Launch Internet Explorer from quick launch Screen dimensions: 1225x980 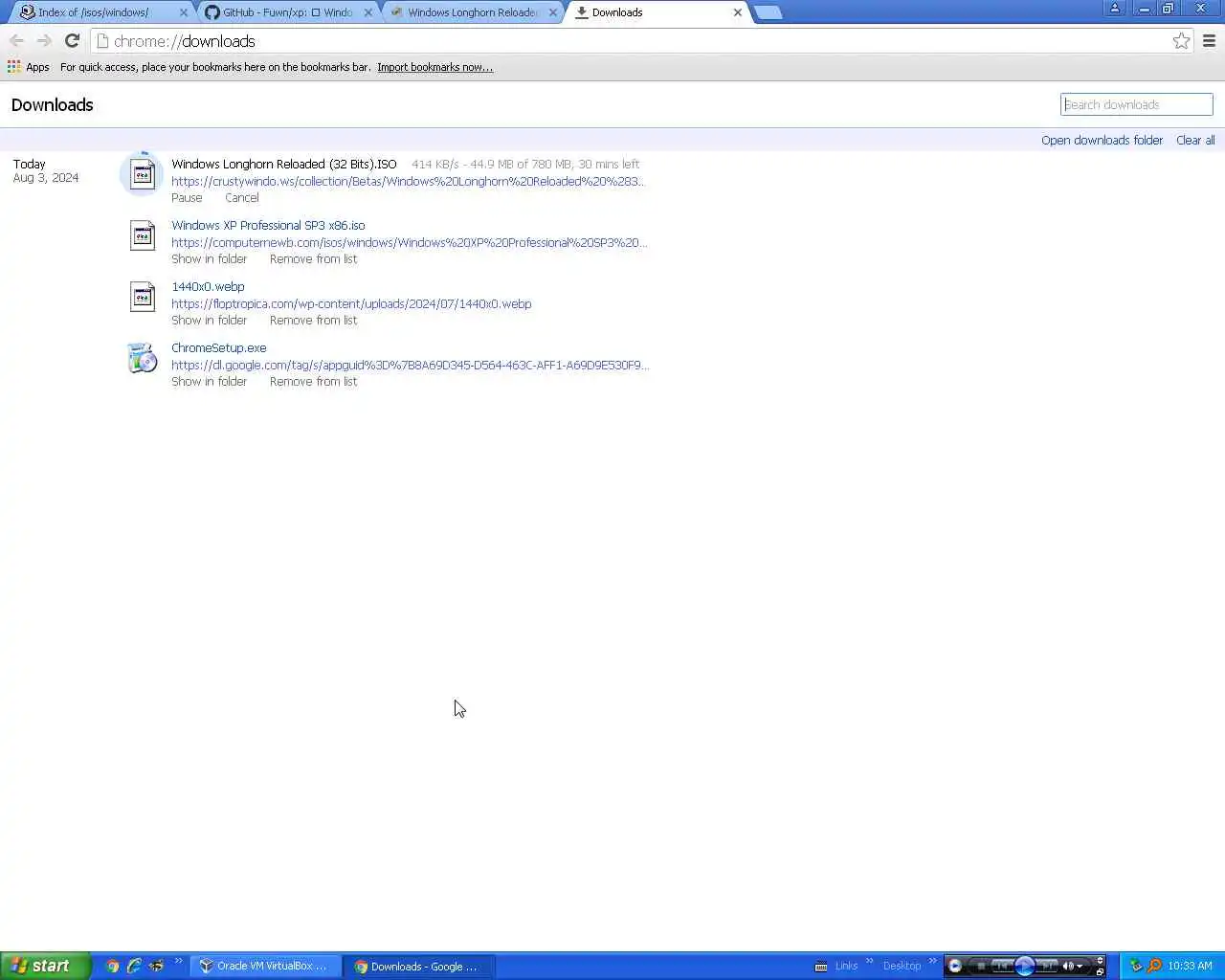134,966
